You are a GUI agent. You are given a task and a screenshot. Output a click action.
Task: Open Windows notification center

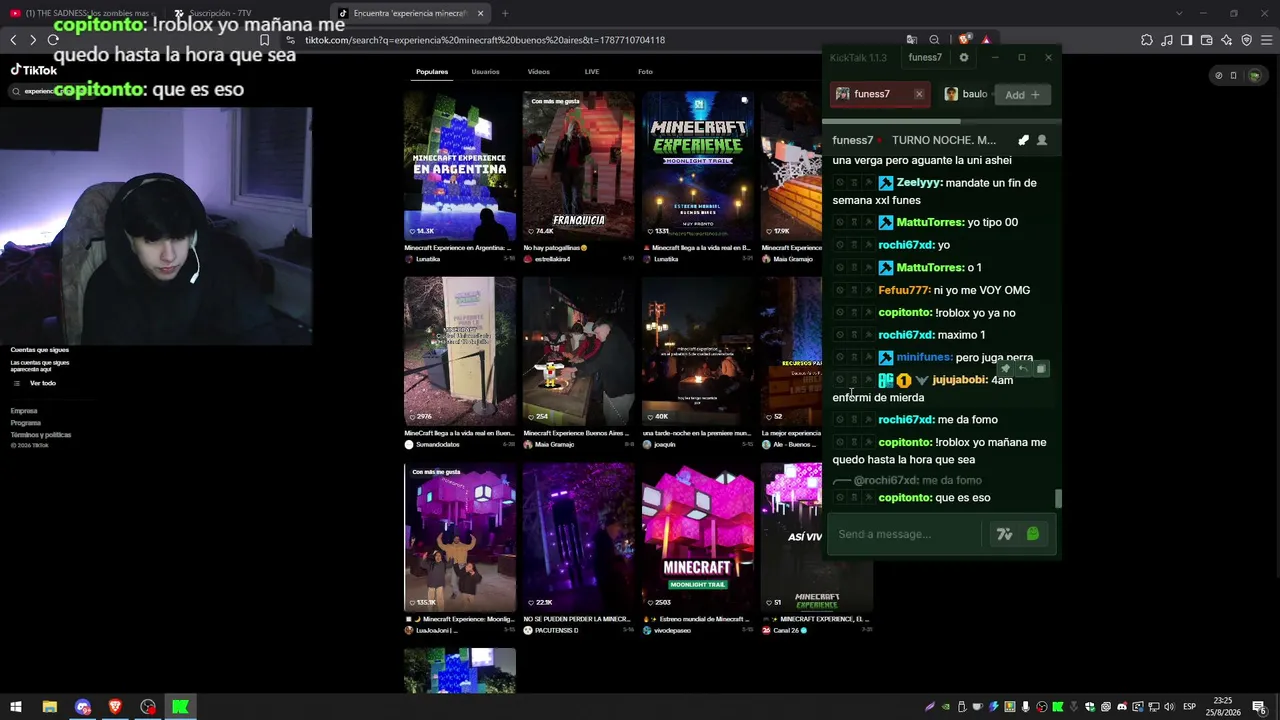(x=1258, y=707)
